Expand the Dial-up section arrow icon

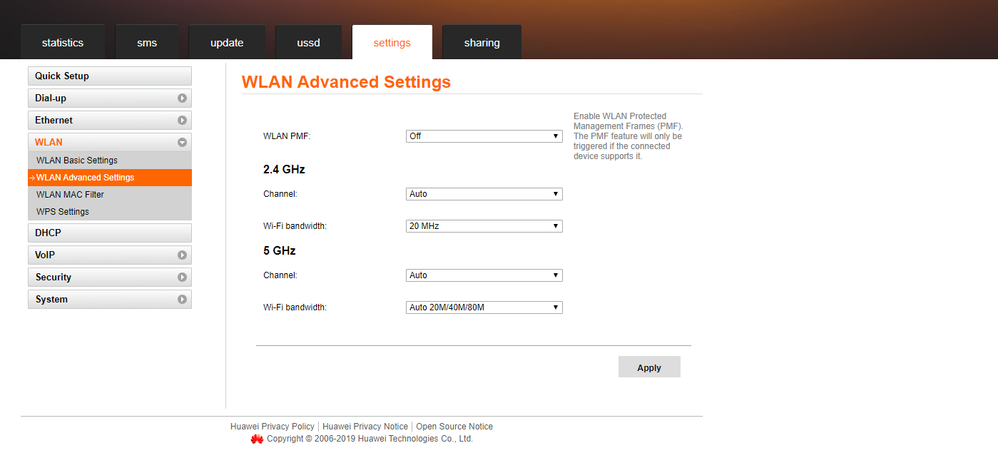point(182,99)
